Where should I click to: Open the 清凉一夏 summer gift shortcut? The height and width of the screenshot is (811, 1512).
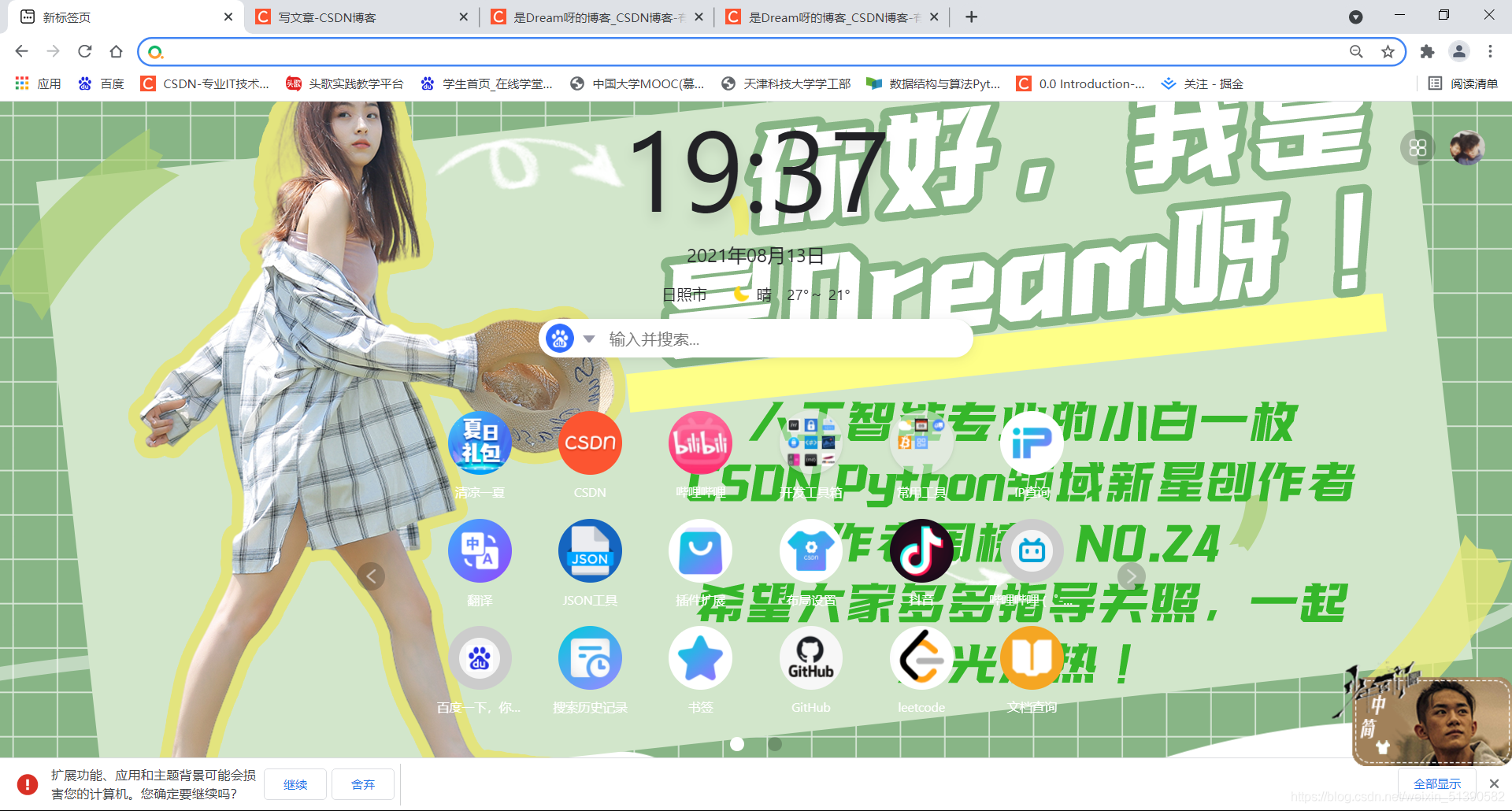click(480, 443)
